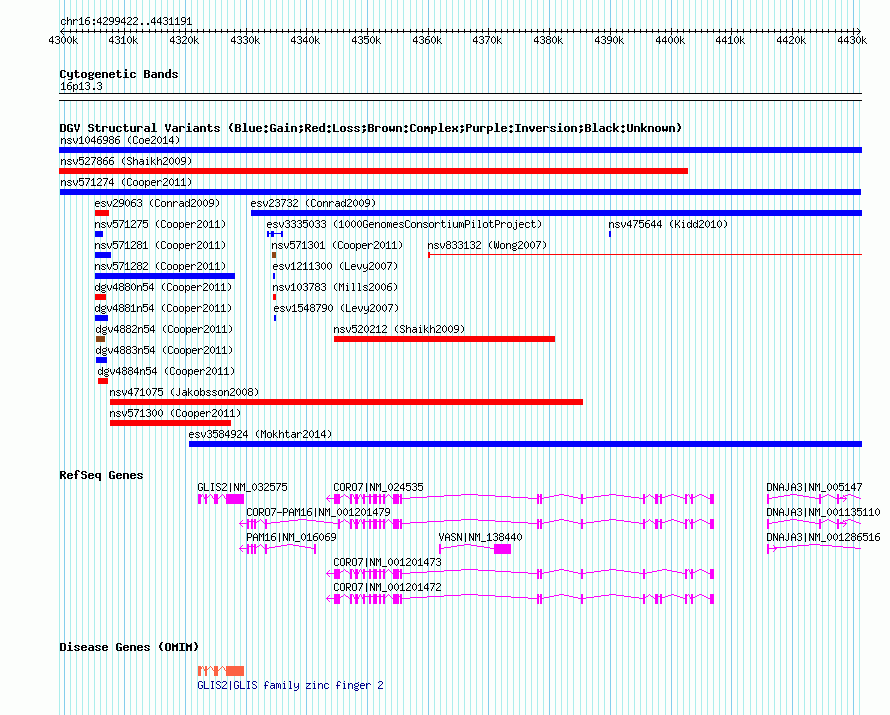Select the 16p13.3 band label
This screenshot has height=715, width=890.
coord(81,86)
